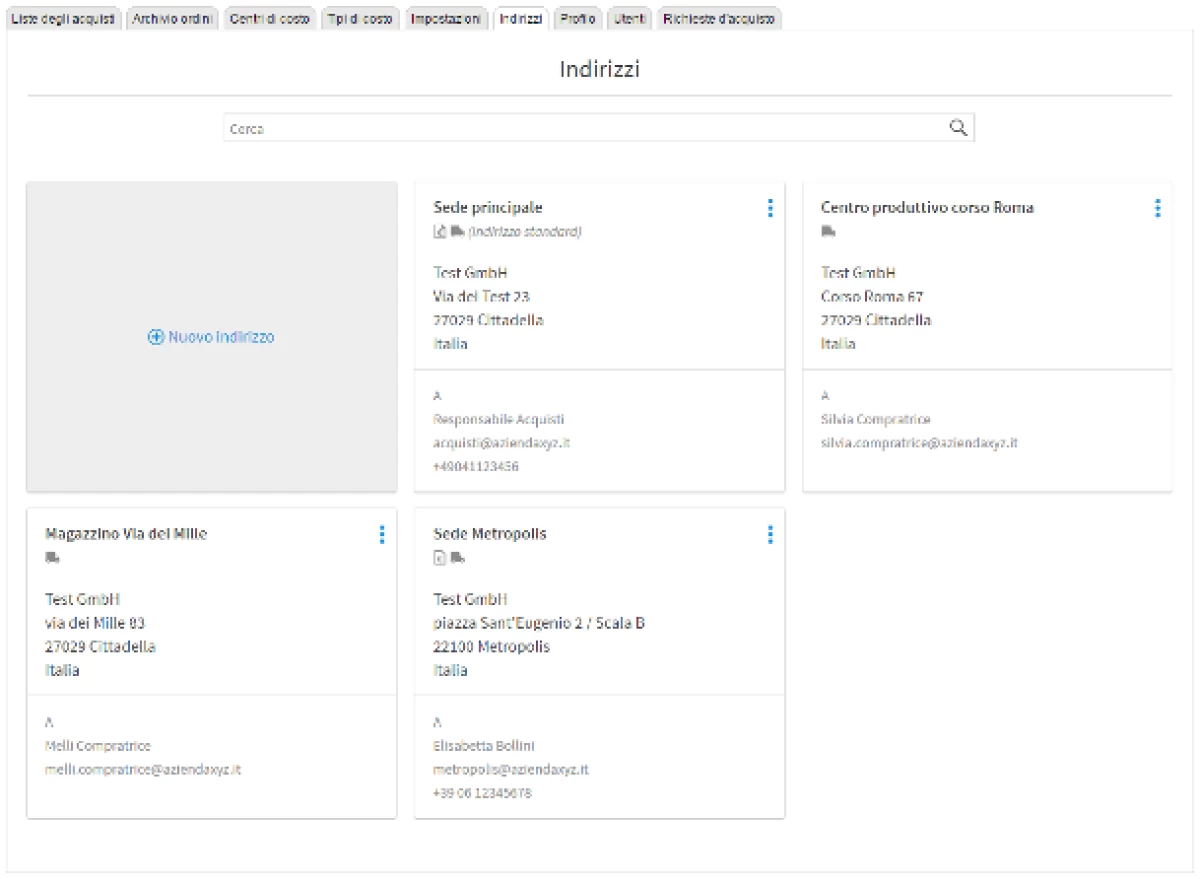Image resolution: width=1200 pixels, height=879 pixels.
Task: Click delivery truck icon on Centro produttivo
Action: [828, 232]
